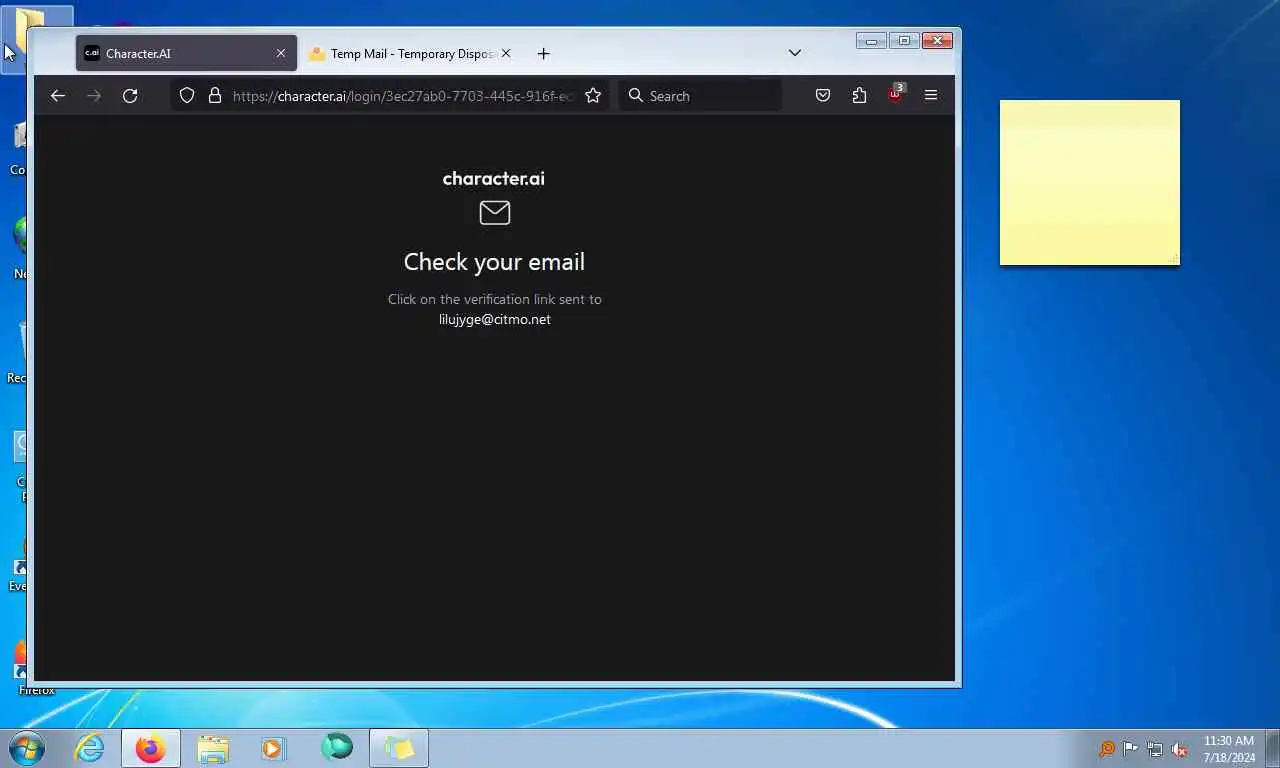This screenshot has height=768, width=1280.
Task: Open Firefox application menu
Action: pos(931,96)
